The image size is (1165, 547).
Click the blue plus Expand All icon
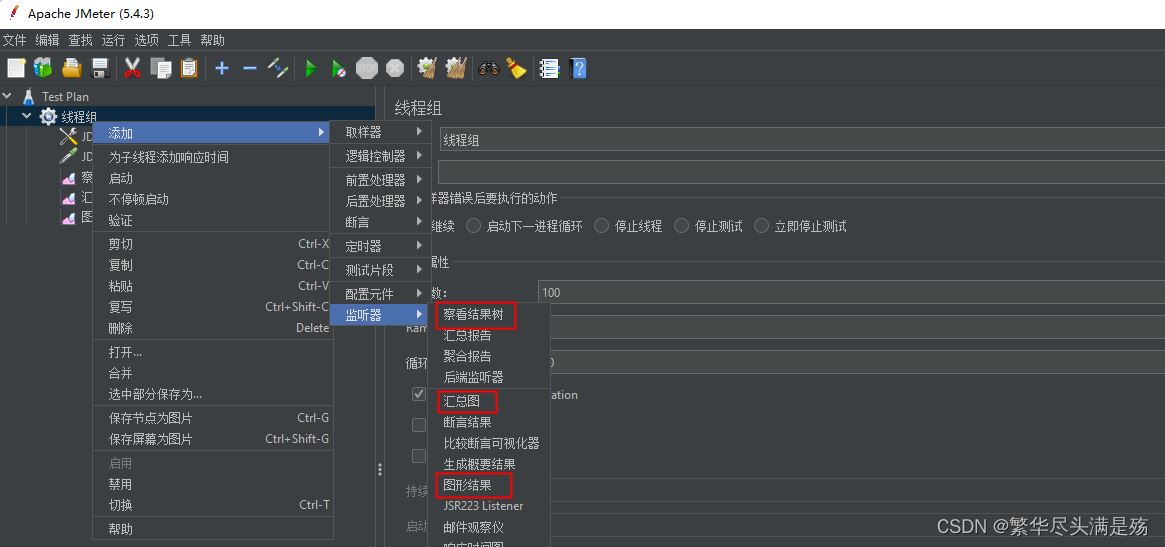222,68
